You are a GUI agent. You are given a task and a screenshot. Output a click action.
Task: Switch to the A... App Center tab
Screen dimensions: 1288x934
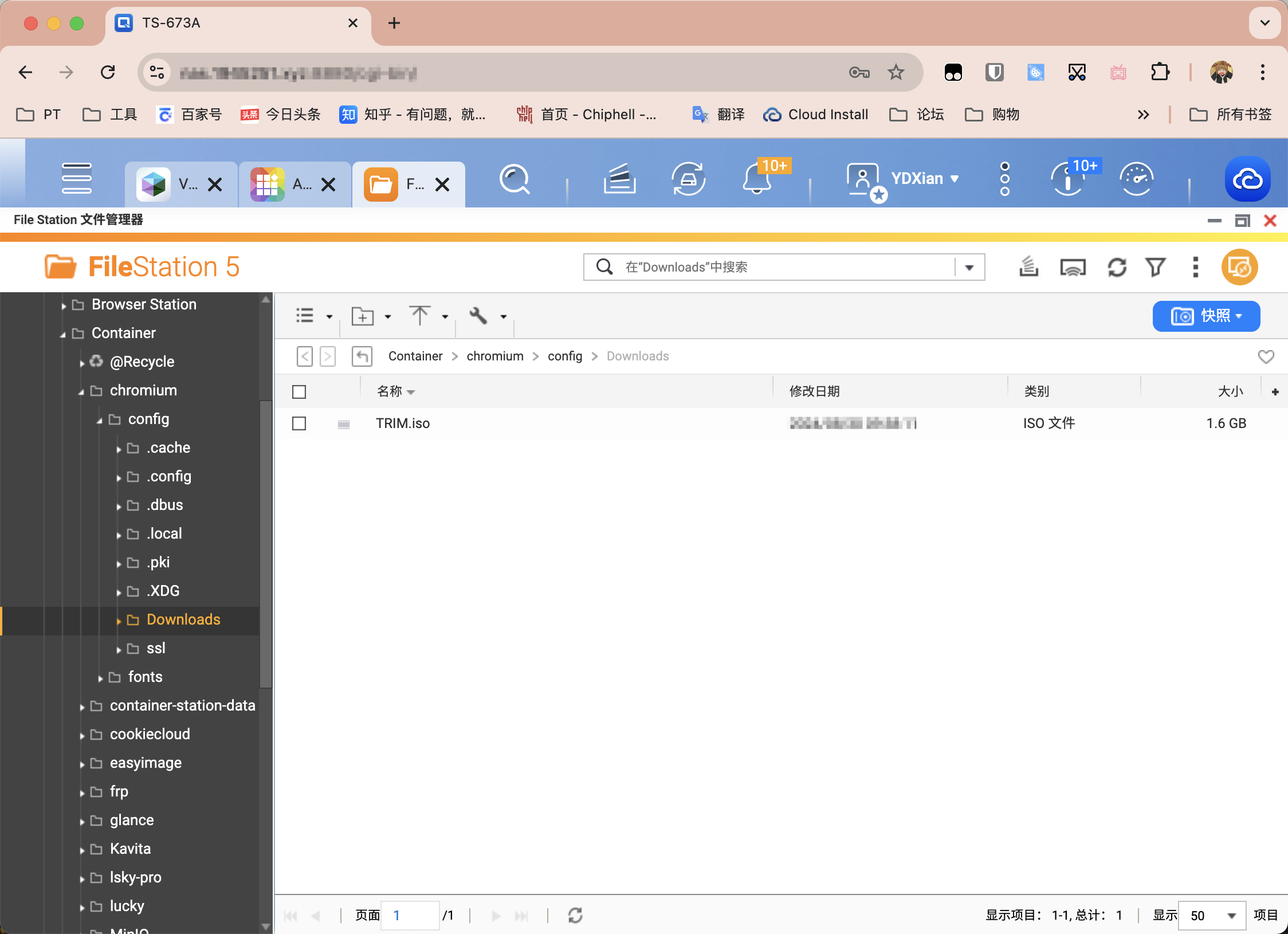[294, 184]
